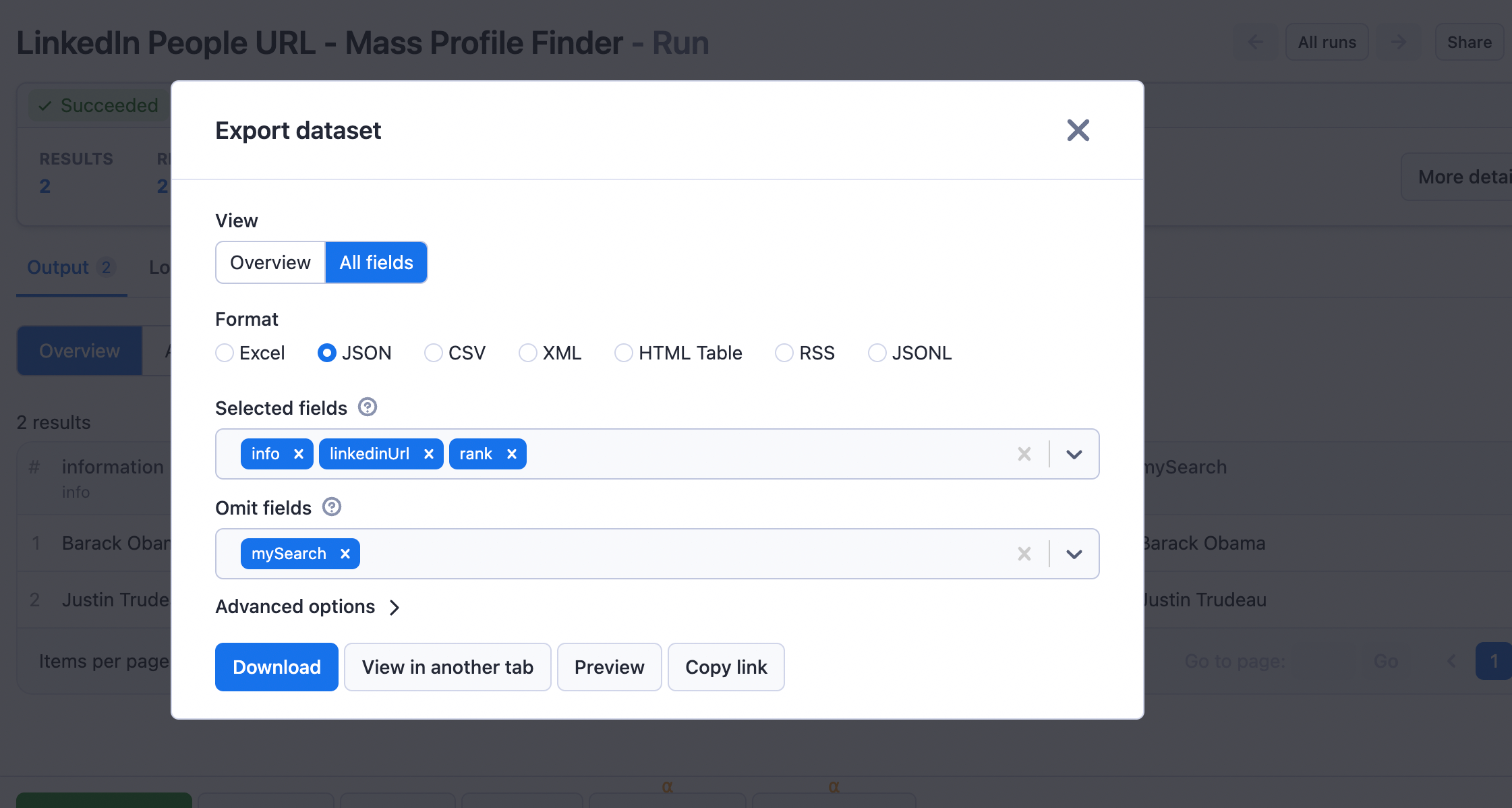Expand the Omit fields dropdown
This screenshot has height=808, width=1512.
[1074, 553]
